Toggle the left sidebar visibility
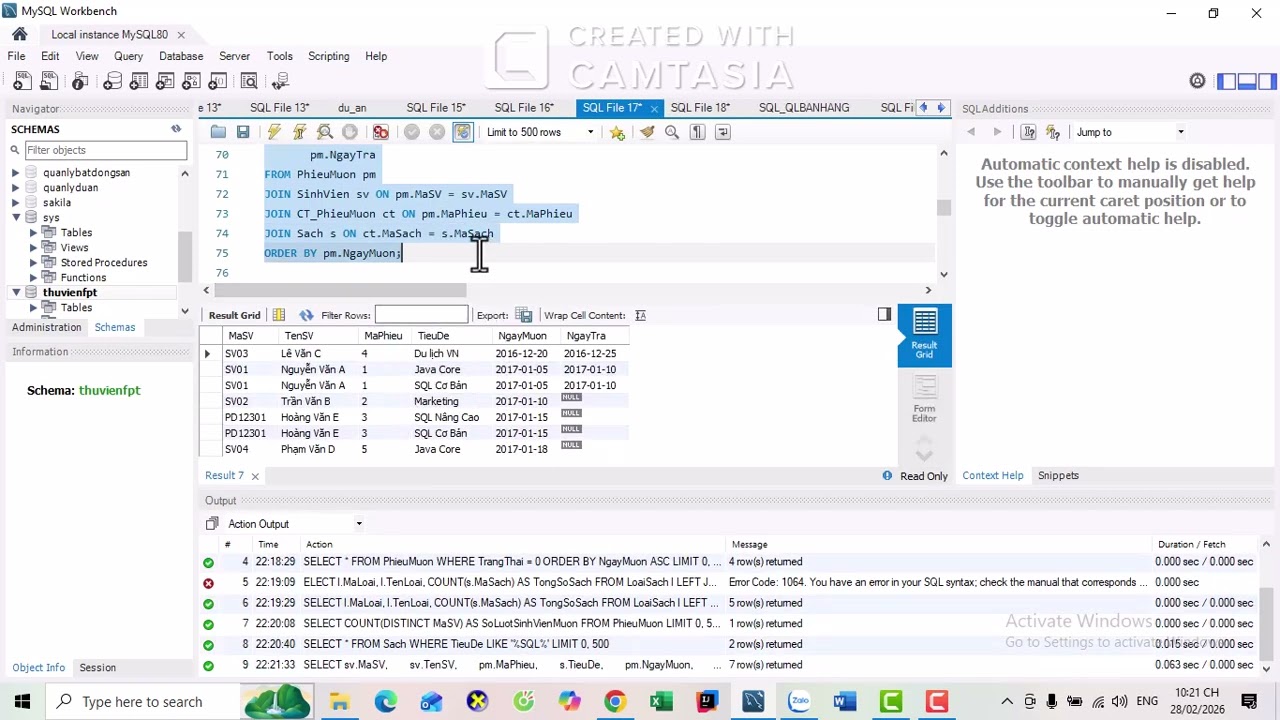The width and height of the screenshot is (1280, 720). 1227,81
